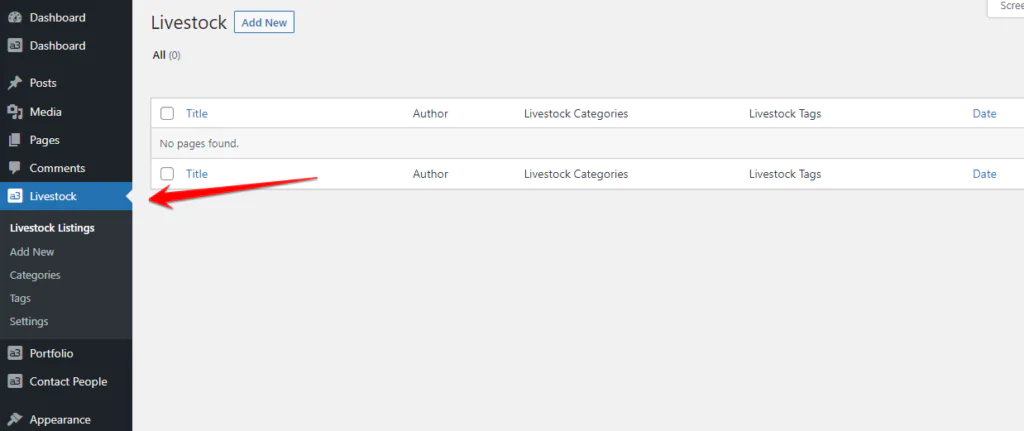Check the select-all checkbox in table footer
Image resolution: width=1024 pixels, height=431 pixels.
click(167, 174)
